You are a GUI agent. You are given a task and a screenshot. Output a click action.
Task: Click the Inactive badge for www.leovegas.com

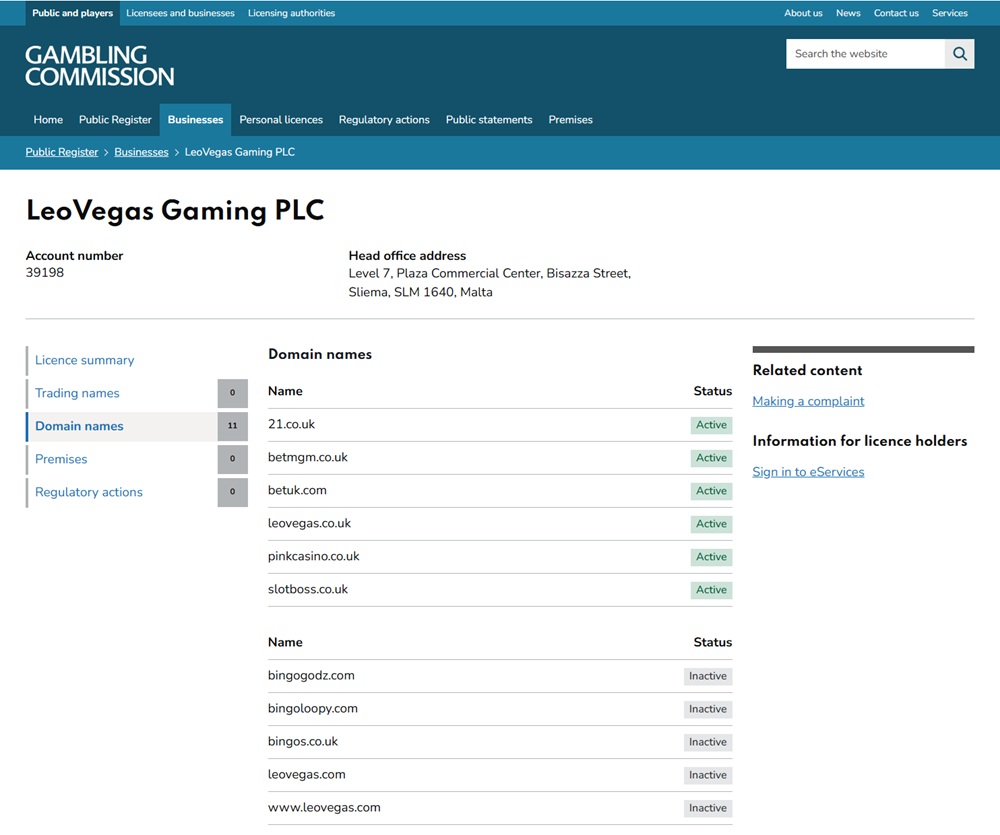pyautogui.click(x=708, y=808)
